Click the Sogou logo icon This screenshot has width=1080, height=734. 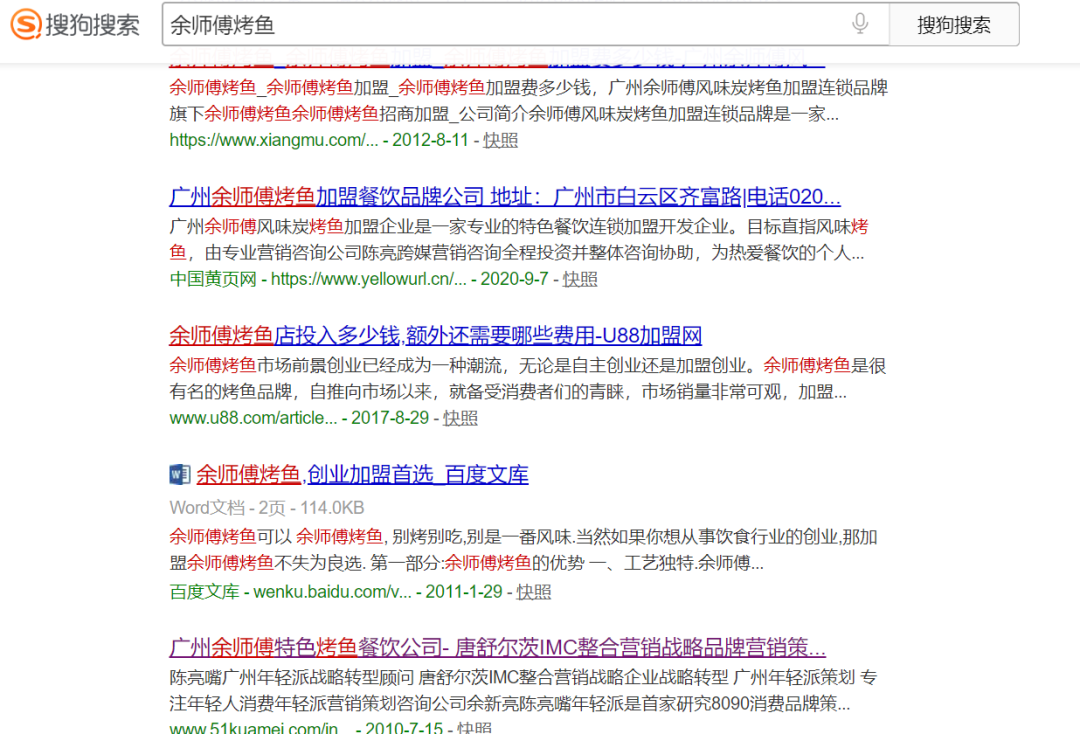pyautogui.click(x=26, y=24)
